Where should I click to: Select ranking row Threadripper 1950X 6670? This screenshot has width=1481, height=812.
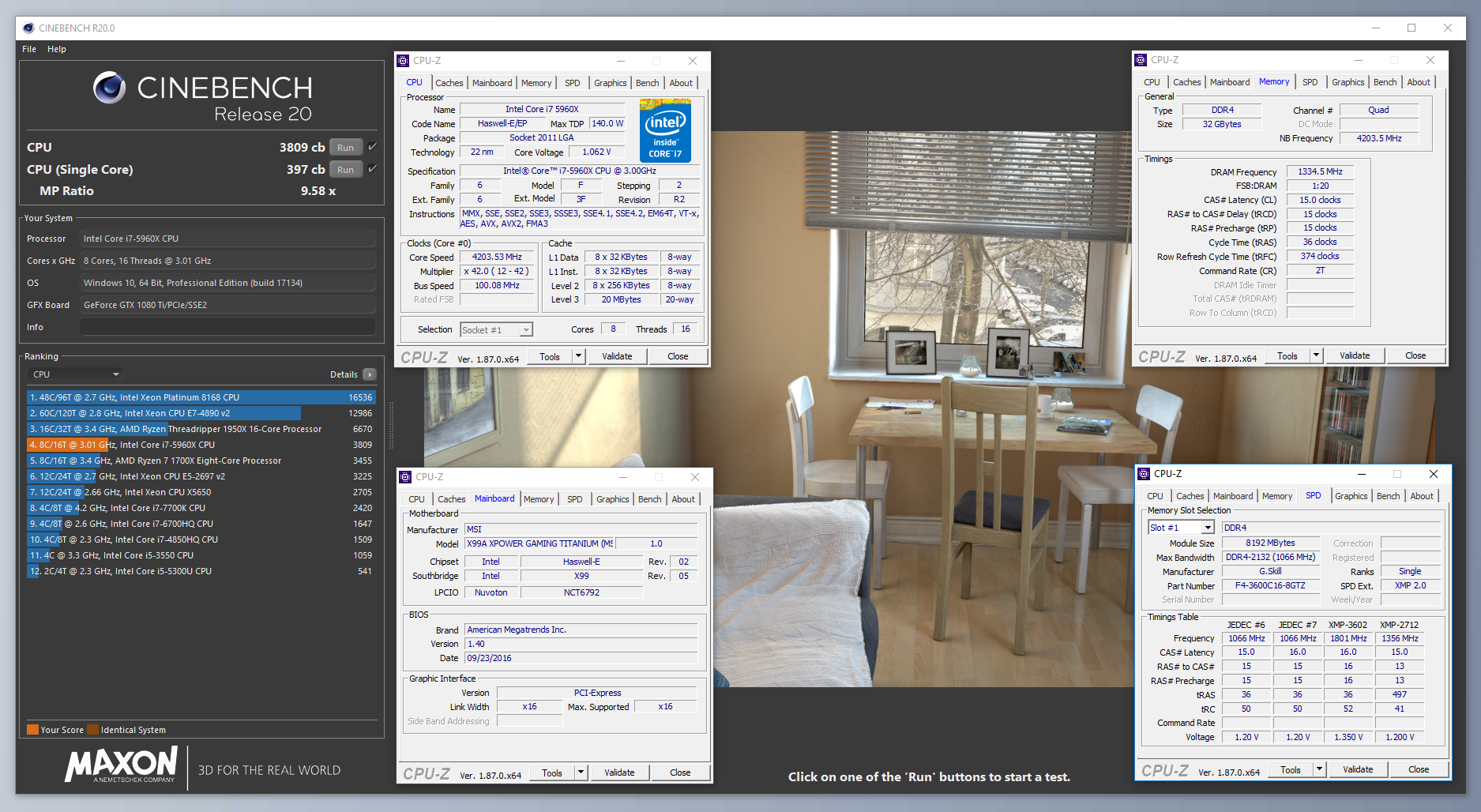click(x=201, y=429)
